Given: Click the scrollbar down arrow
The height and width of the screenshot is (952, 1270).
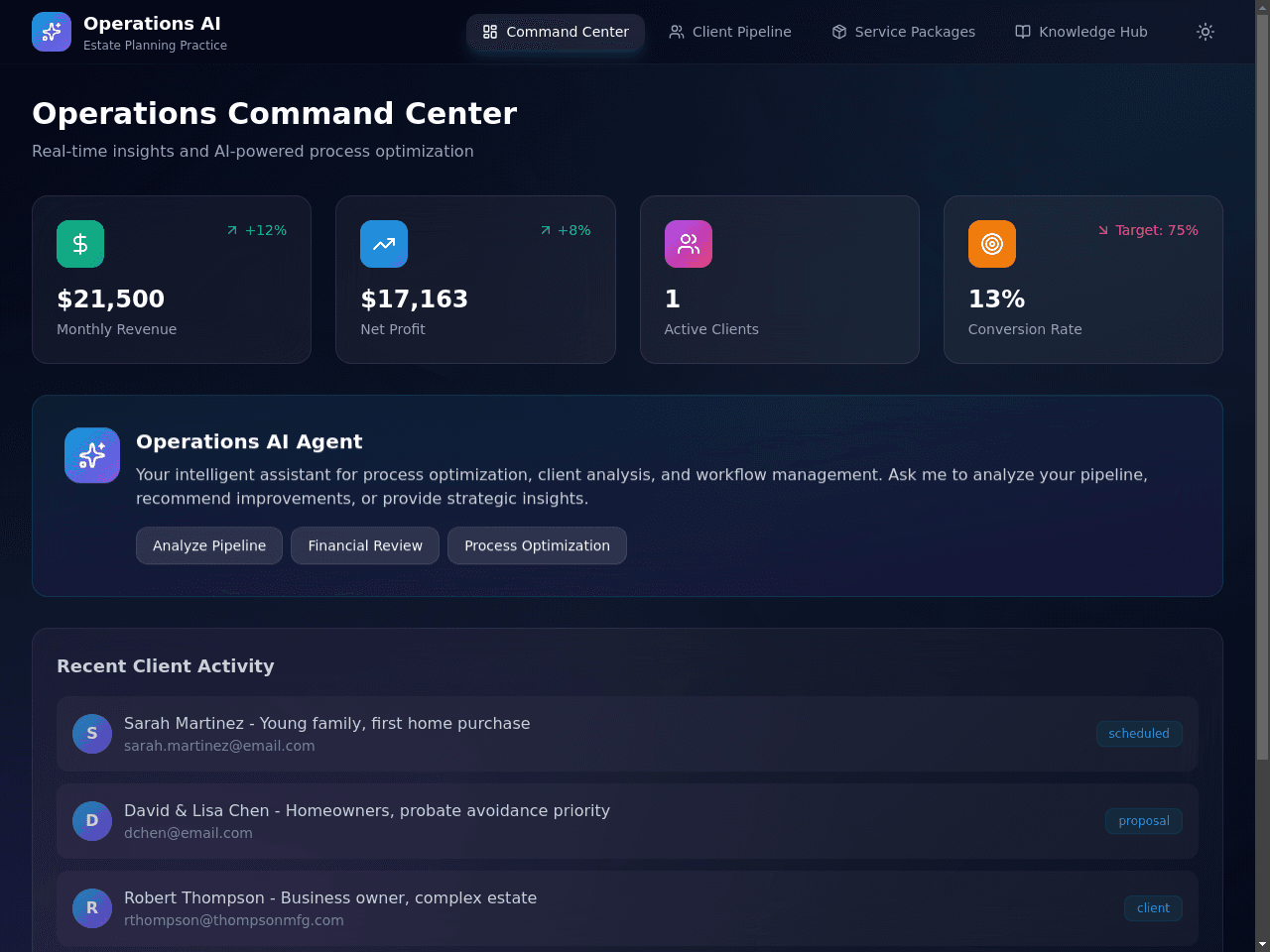Looking at the screenshot, I should 1262,944.
